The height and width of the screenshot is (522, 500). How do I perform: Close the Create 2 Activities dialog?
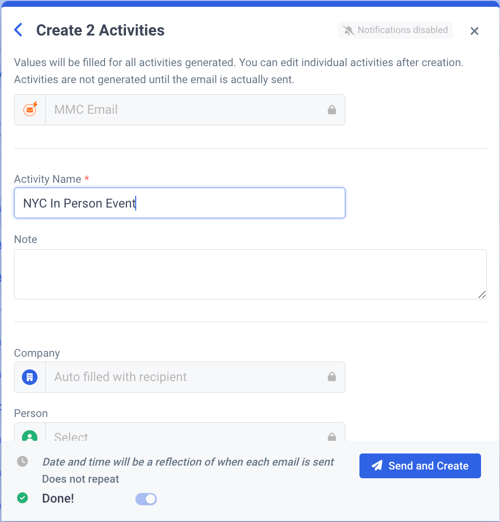[474, 31]
